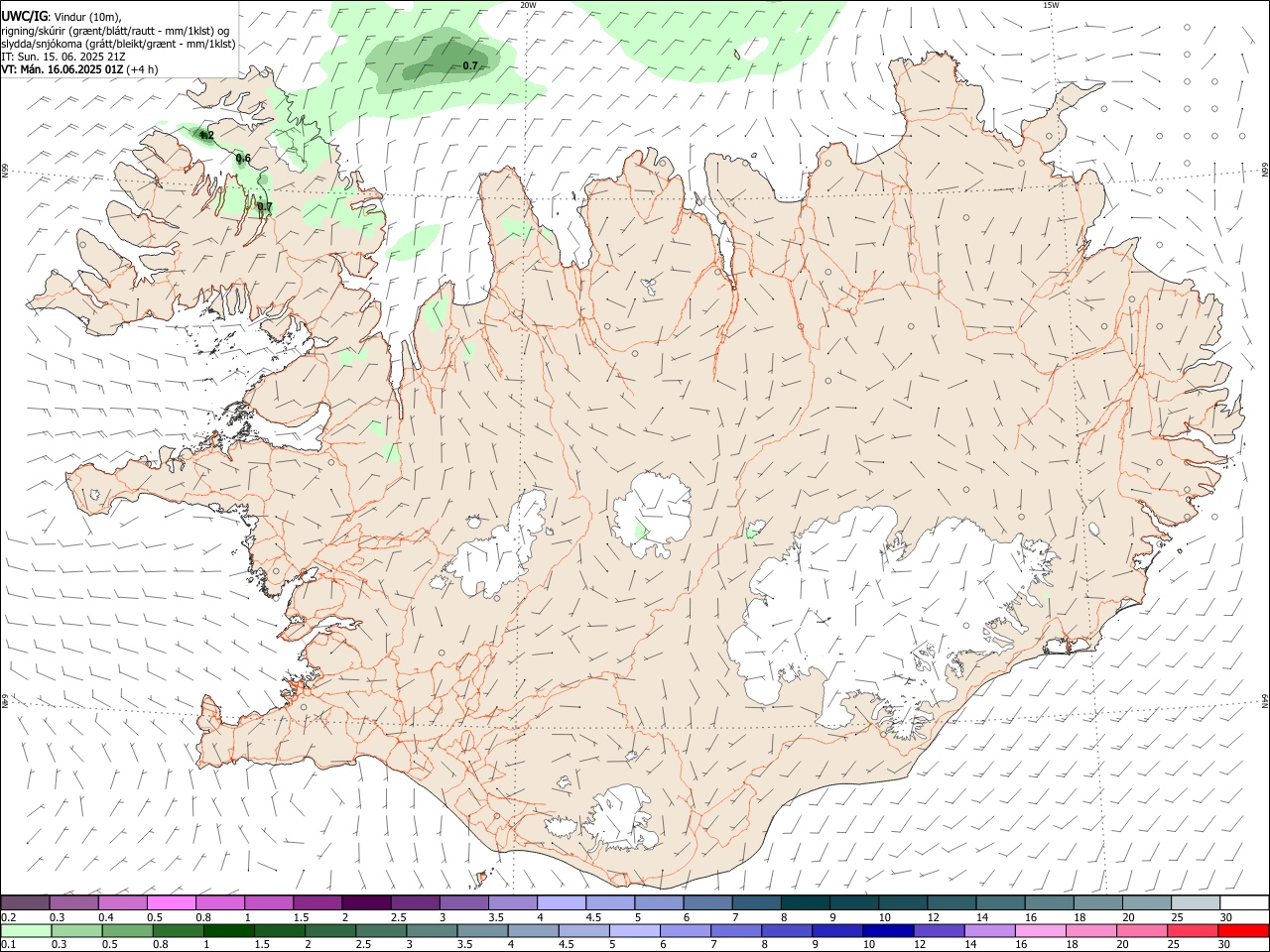Click the 10 label in the upper legend
Viewport: 1270px width, 952px height.
point(884,917)
